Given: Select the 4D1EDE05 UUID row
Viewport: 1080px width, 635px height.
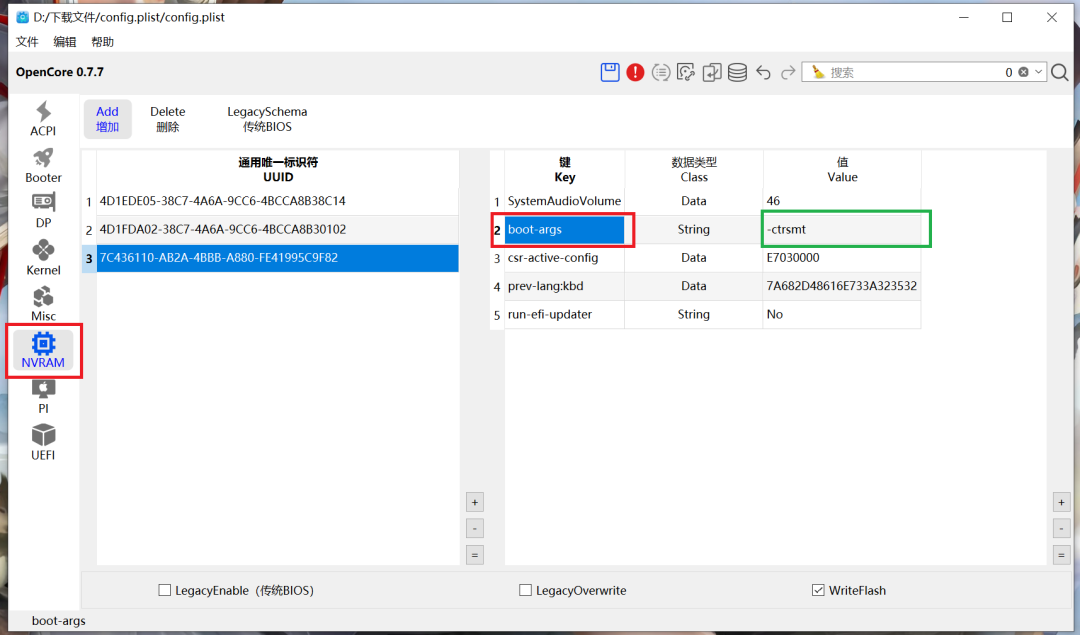Looking at the screenshot, I should (x=222, y=201).
